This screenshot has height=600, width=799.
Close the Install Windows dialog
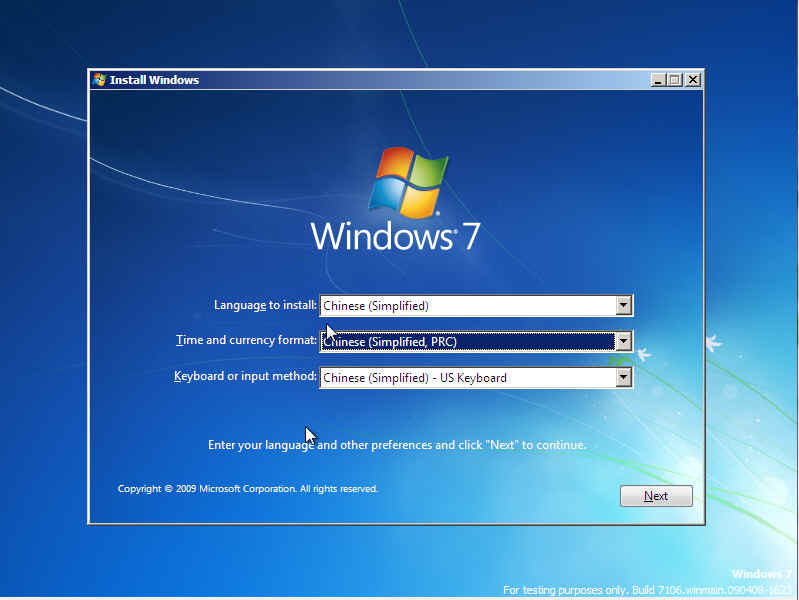[x=693, y=80]
